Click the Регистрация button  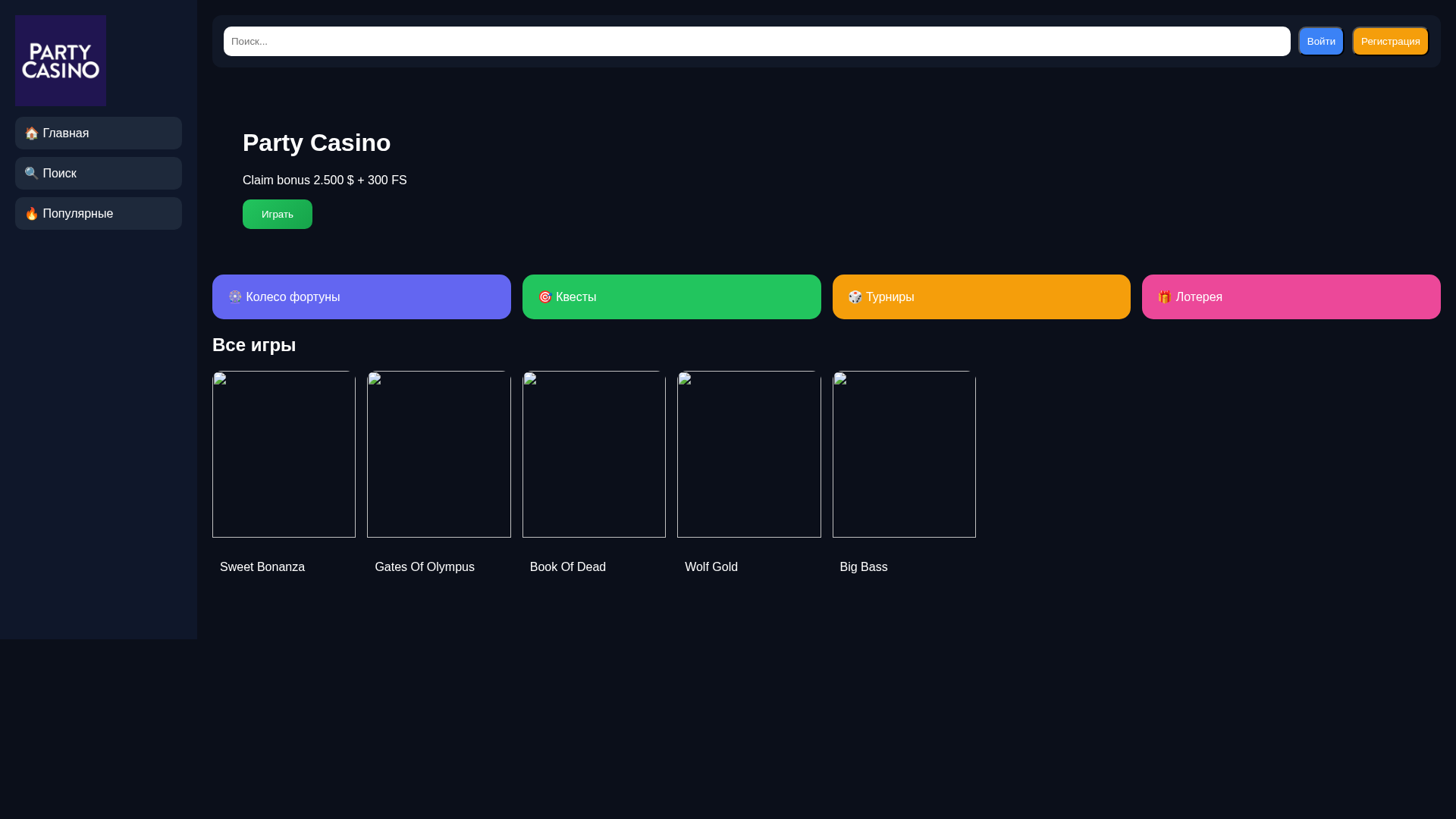click(x=1390, y=41)
